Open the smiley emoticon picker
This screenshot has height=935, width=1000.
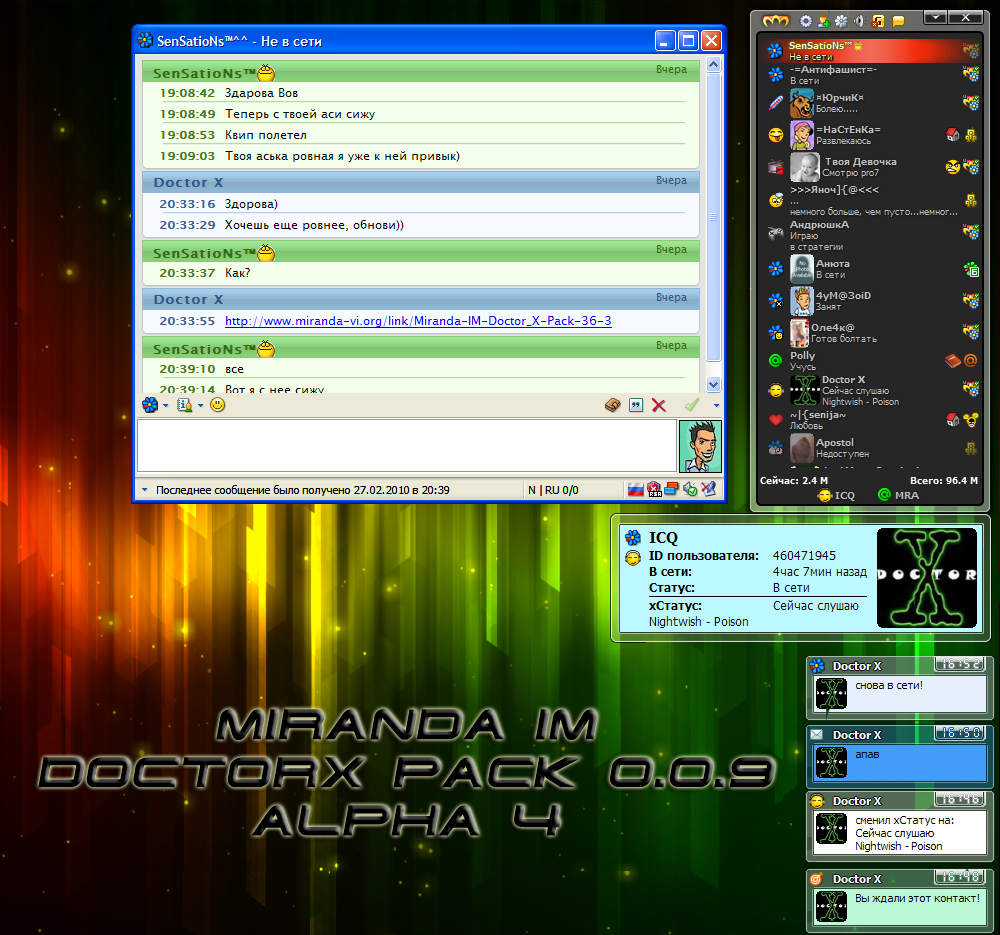coord(217,405)
